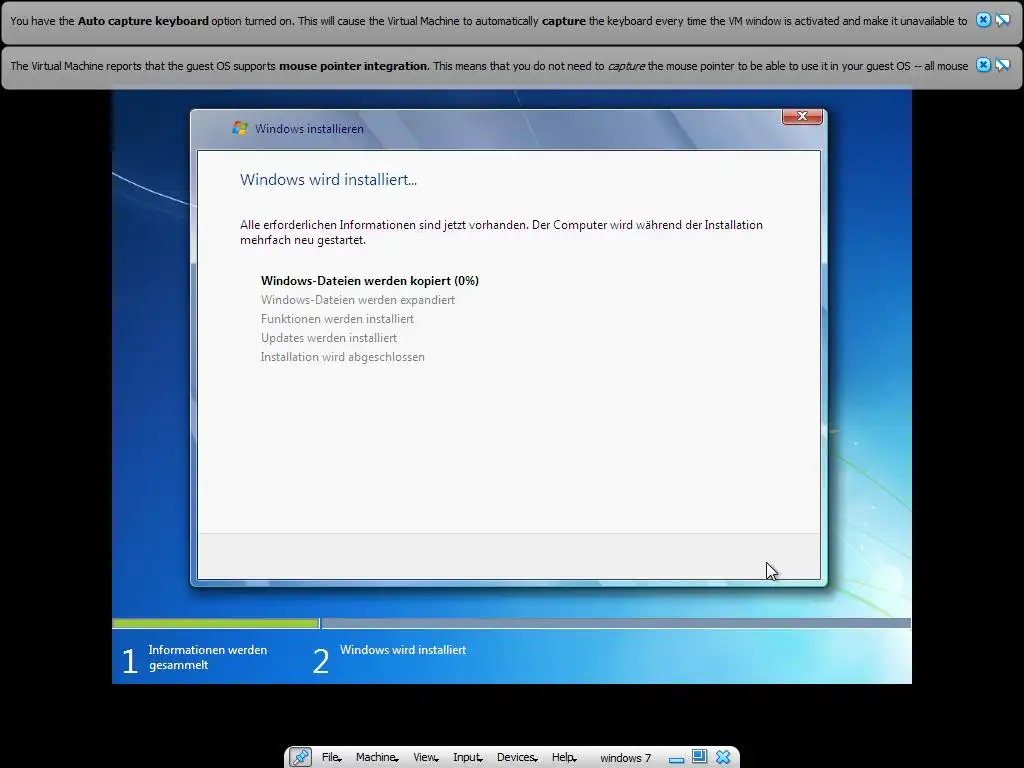1024x768 pixels.
Task: Open the Machine menu
Action: (377, 757)
